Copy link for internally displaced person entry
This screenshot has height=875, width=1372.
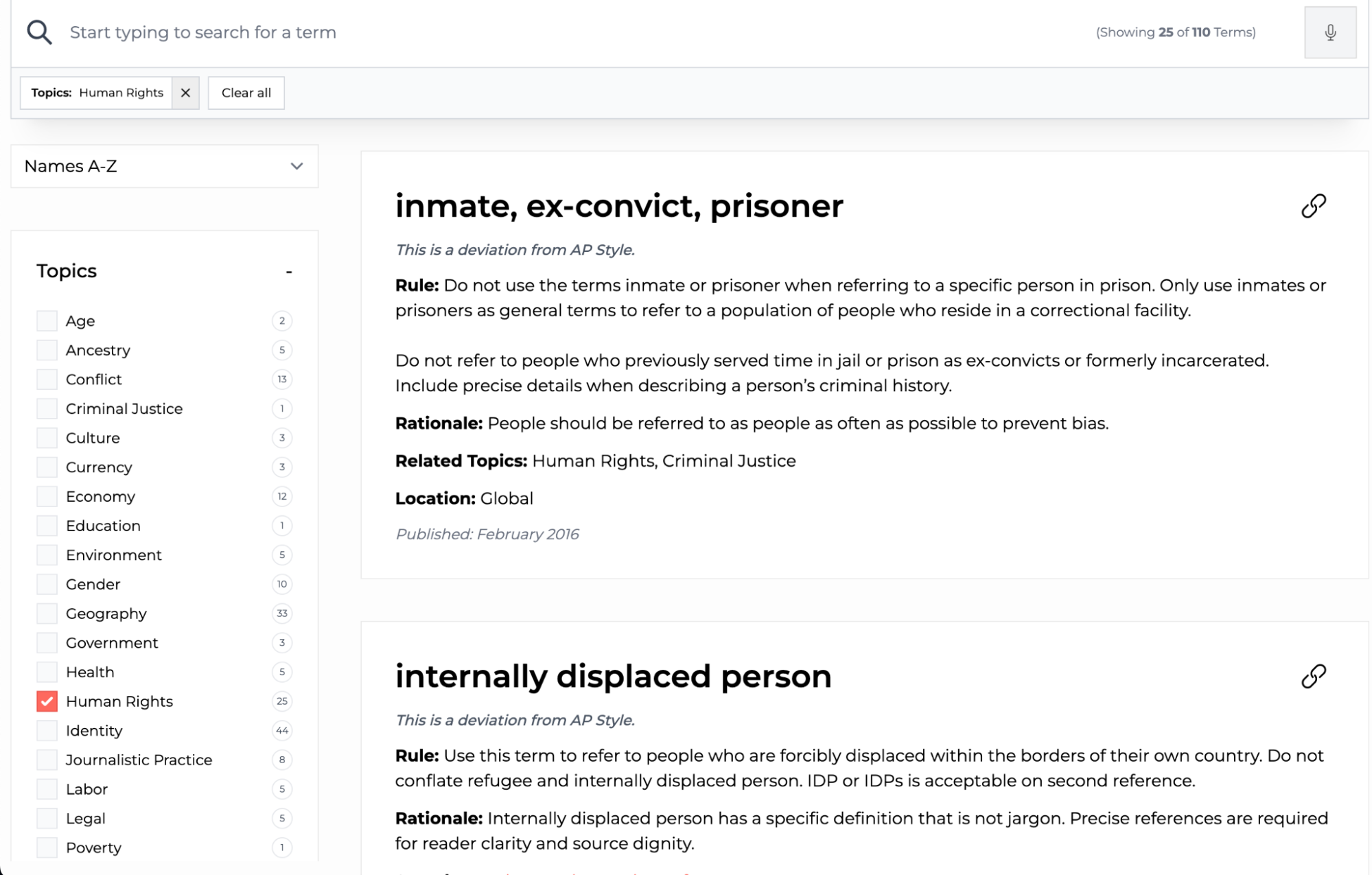(x=1313, y=677)
